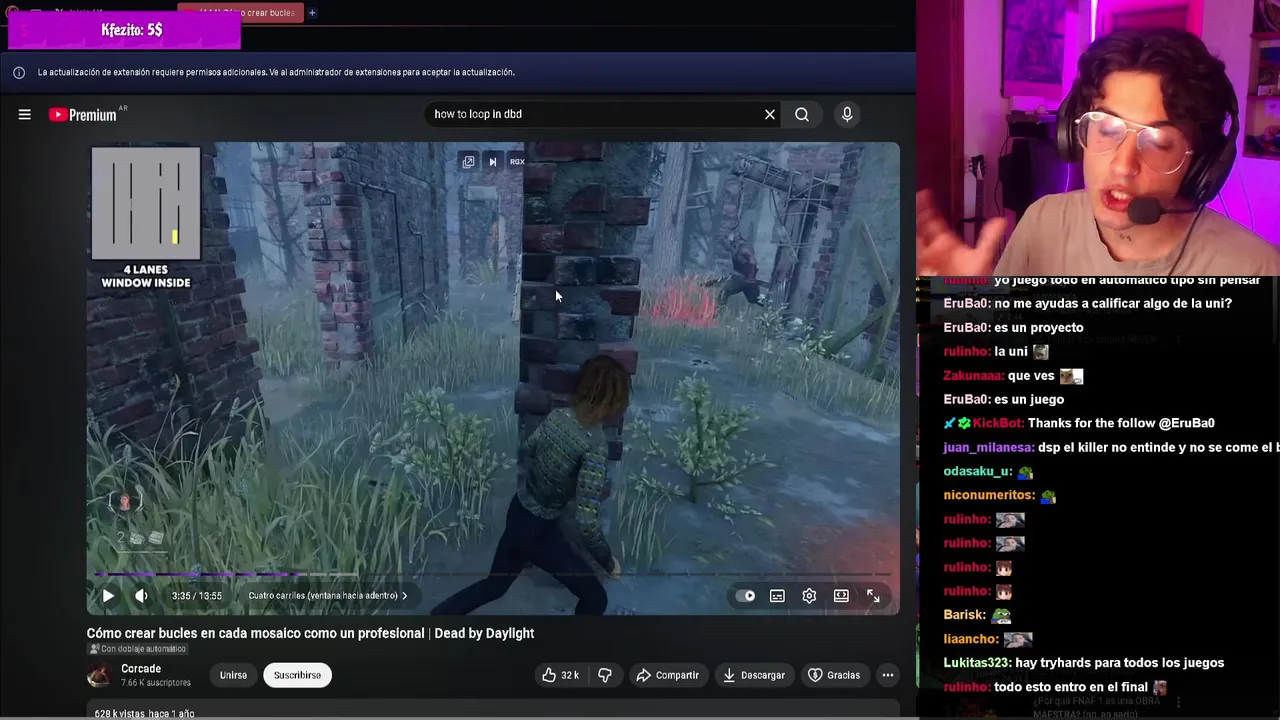Screen dimensions: 1280x720
Task: Open Corcade channel avatar
Action: (99, 675)
